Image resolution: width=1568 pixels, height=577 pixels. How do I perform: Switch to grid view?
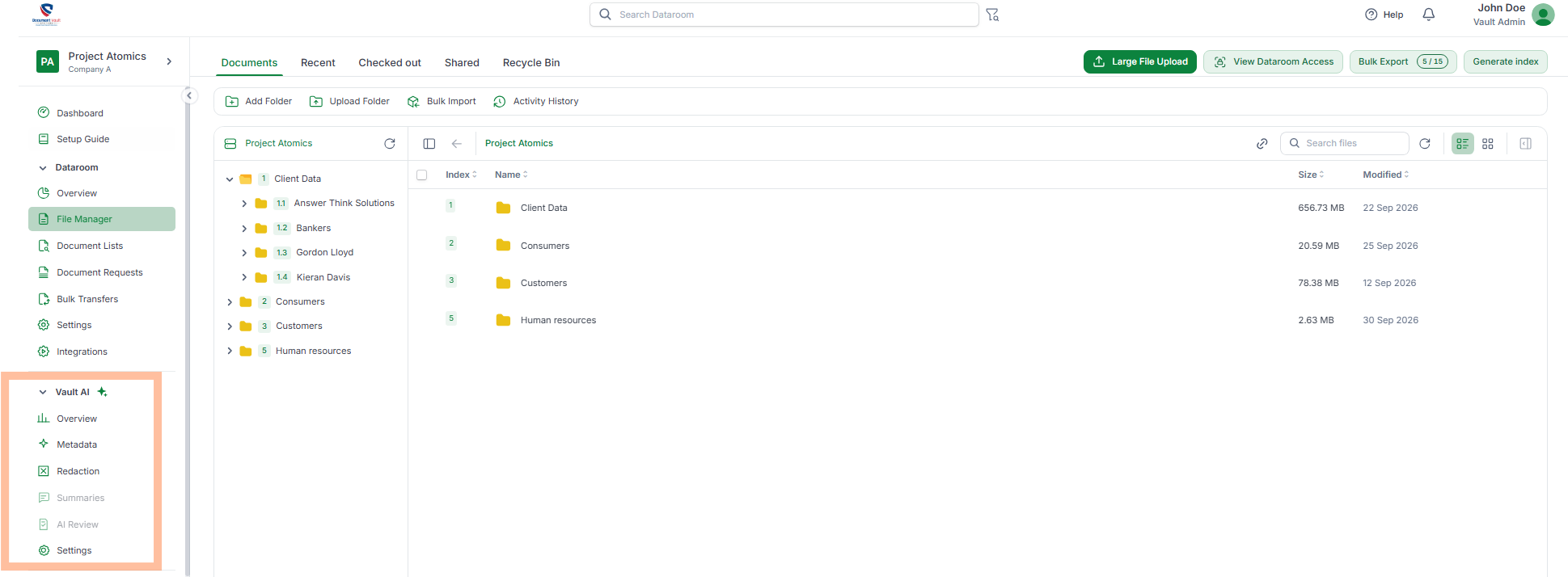click(1488, 143)
